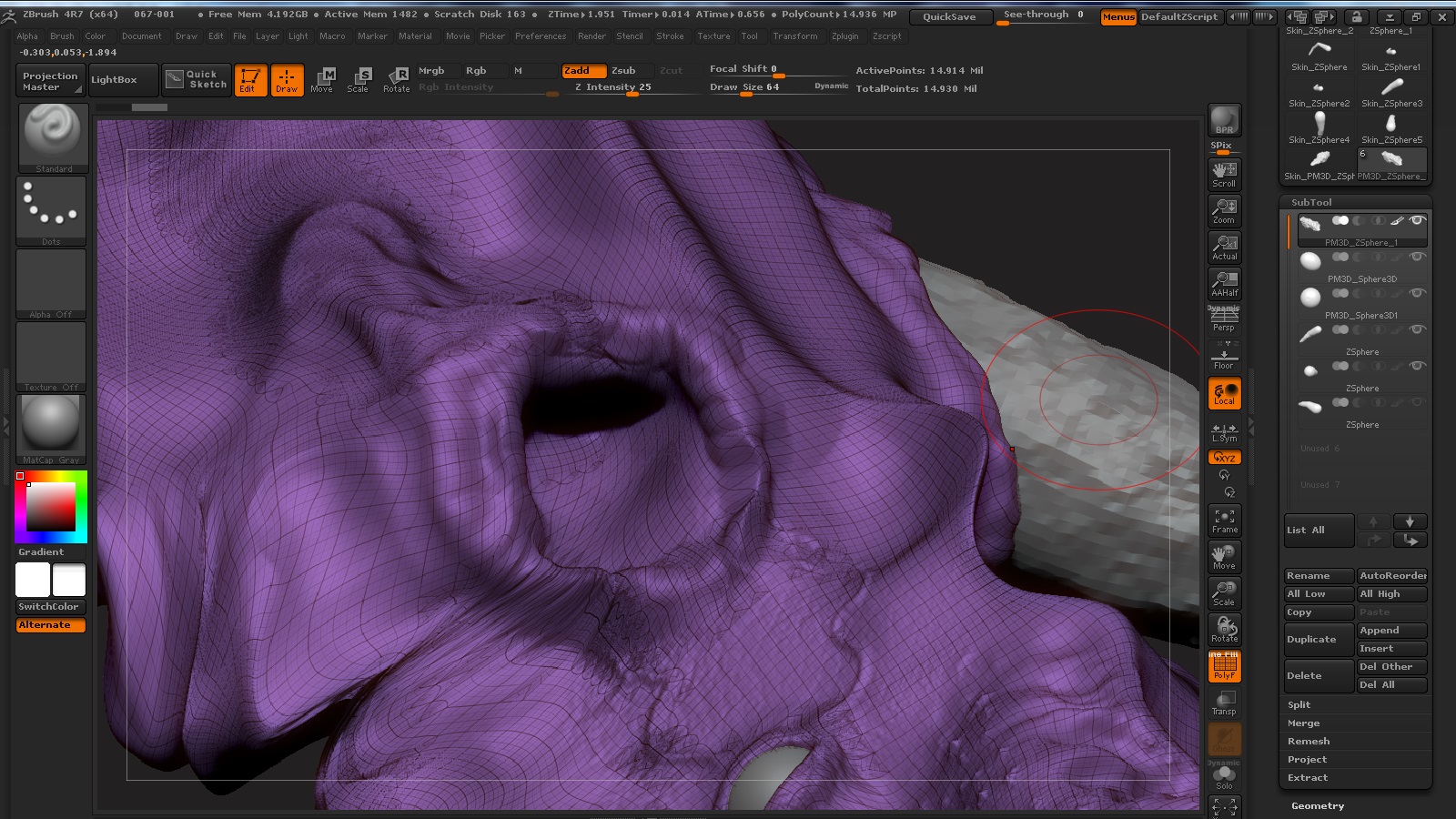Switch to Scale transform mode in top shelf
Screen dimensions: 1456x819
click(359, 80)
